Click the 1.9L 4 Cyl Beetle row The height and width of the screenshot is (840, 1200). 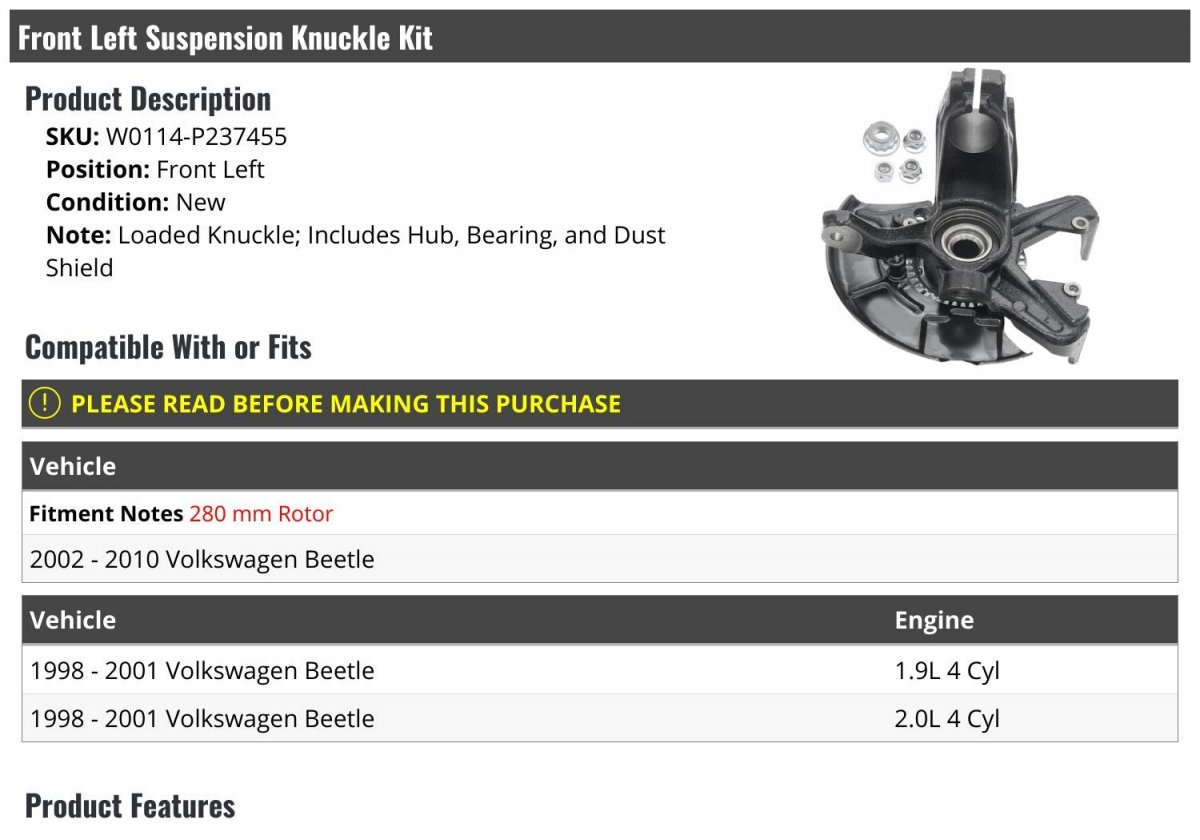pos(600,670)
